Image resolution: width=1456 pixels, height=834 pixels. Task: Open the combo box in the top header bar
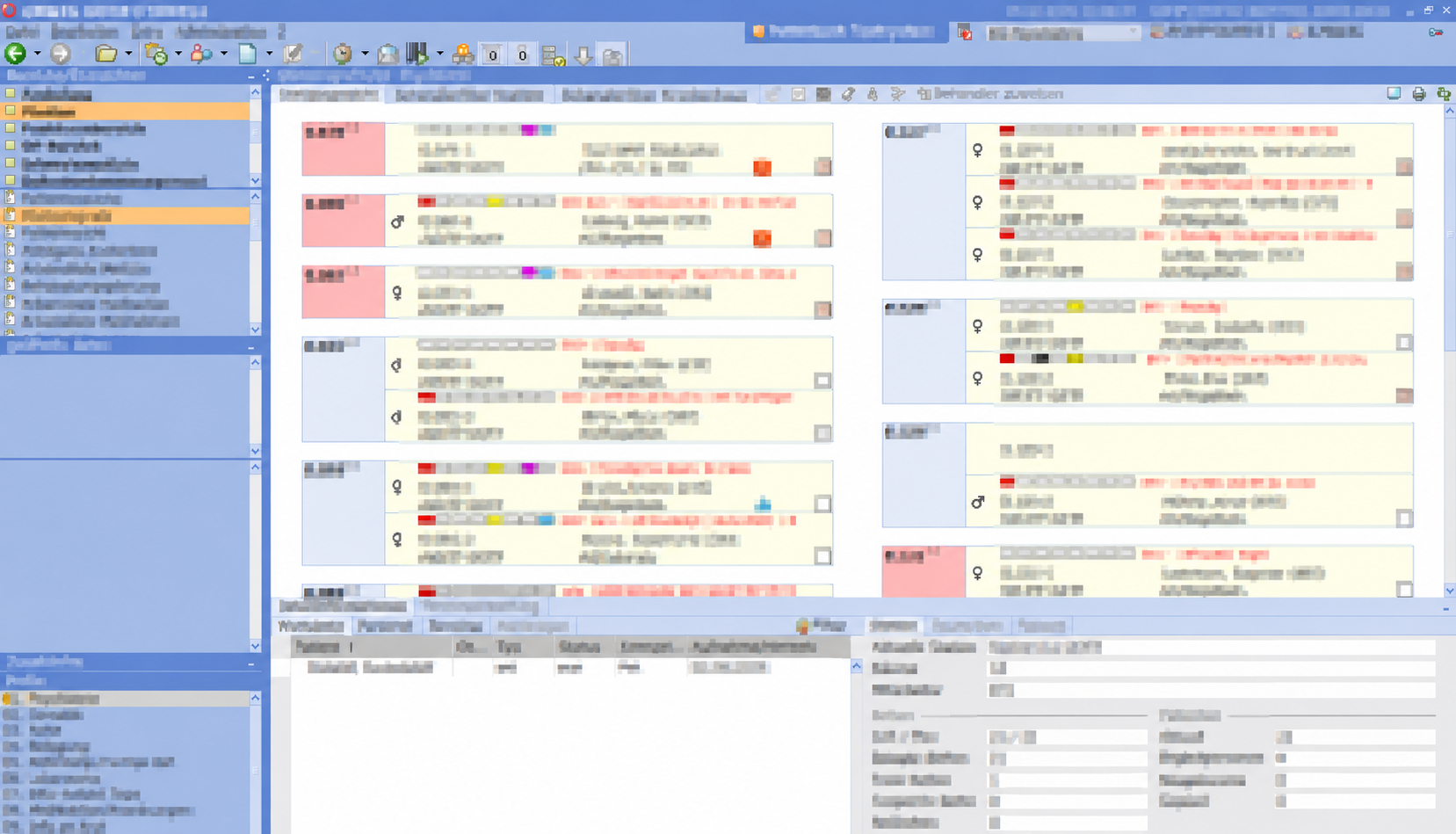click(1062, 33)
